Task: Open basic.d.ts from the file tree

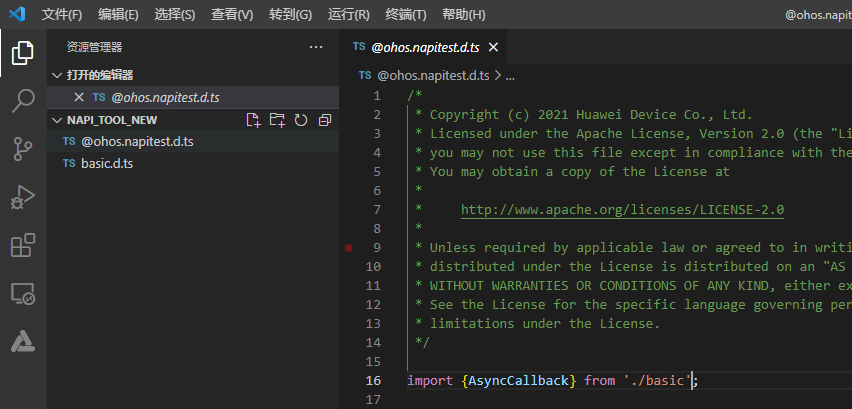Action: tap(107, 163)
